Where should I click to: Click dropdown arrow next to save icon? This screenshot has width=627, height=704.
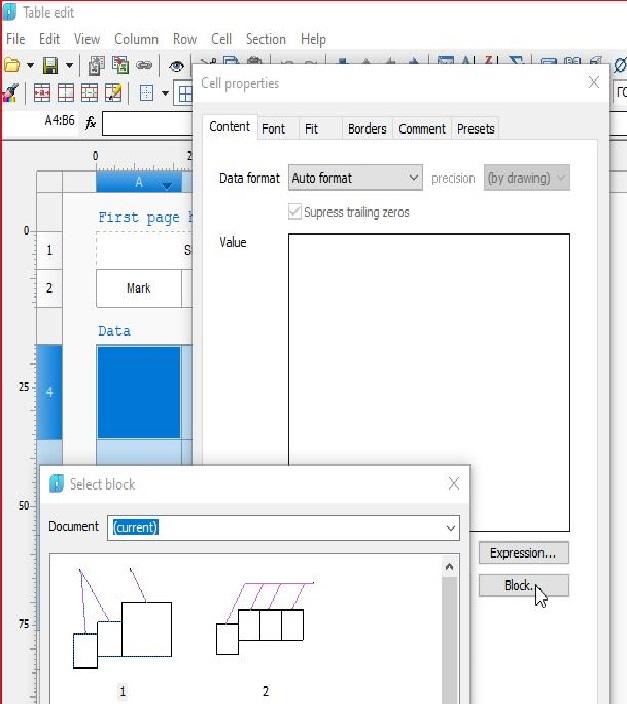[69, 66]
